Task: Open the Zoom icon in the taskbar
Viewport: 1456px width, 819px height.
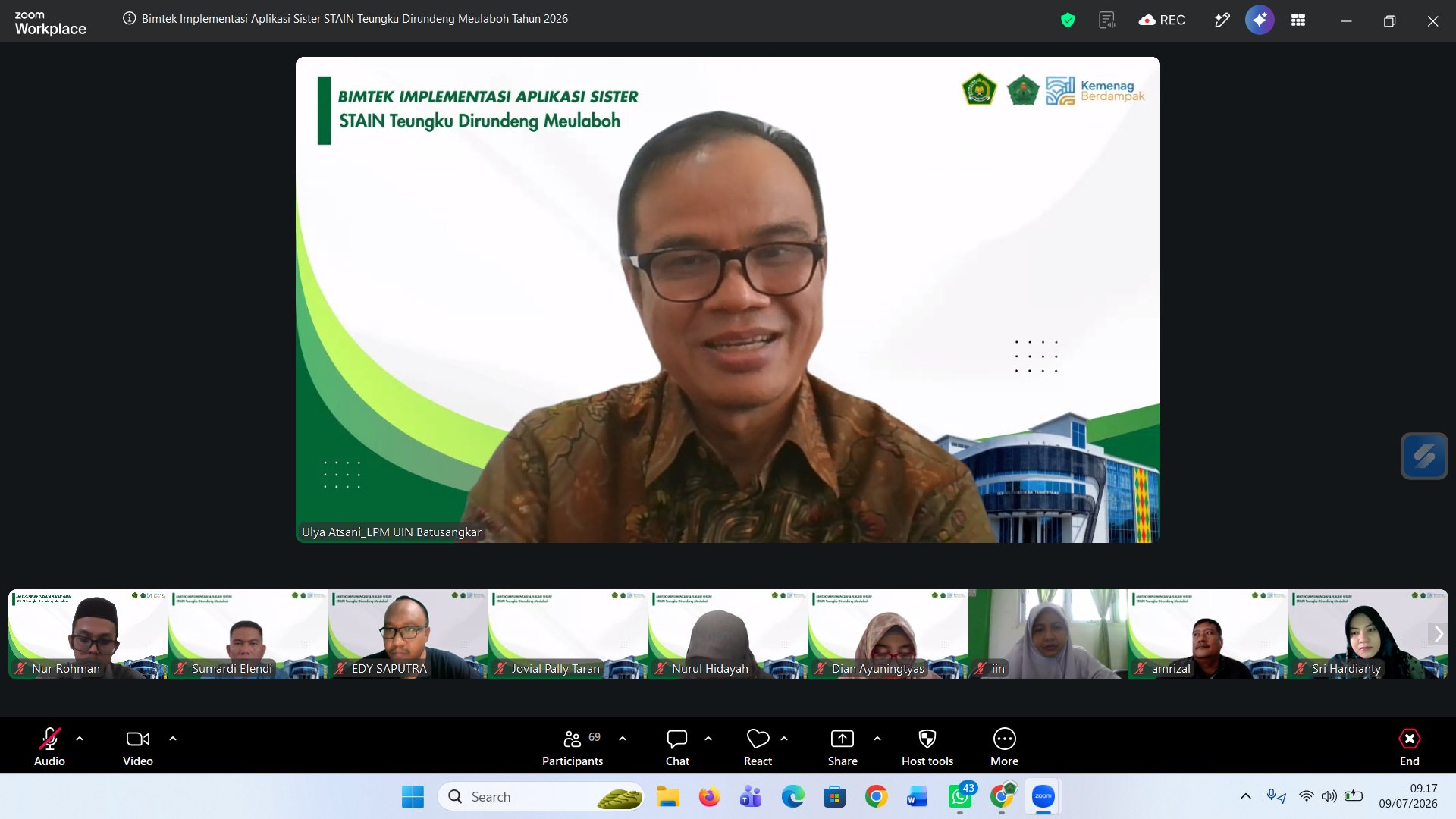Action: 1043,796
